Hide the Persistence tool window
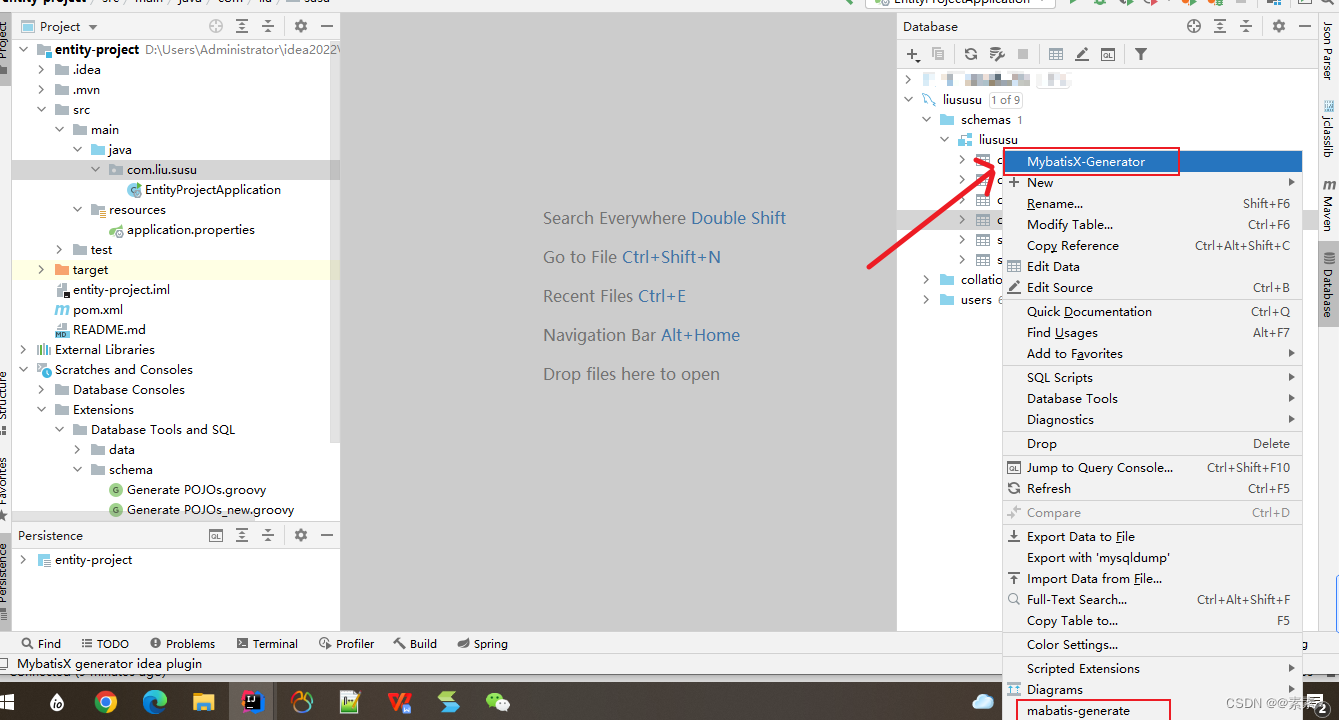1339x720 pixels. [325, 536]
